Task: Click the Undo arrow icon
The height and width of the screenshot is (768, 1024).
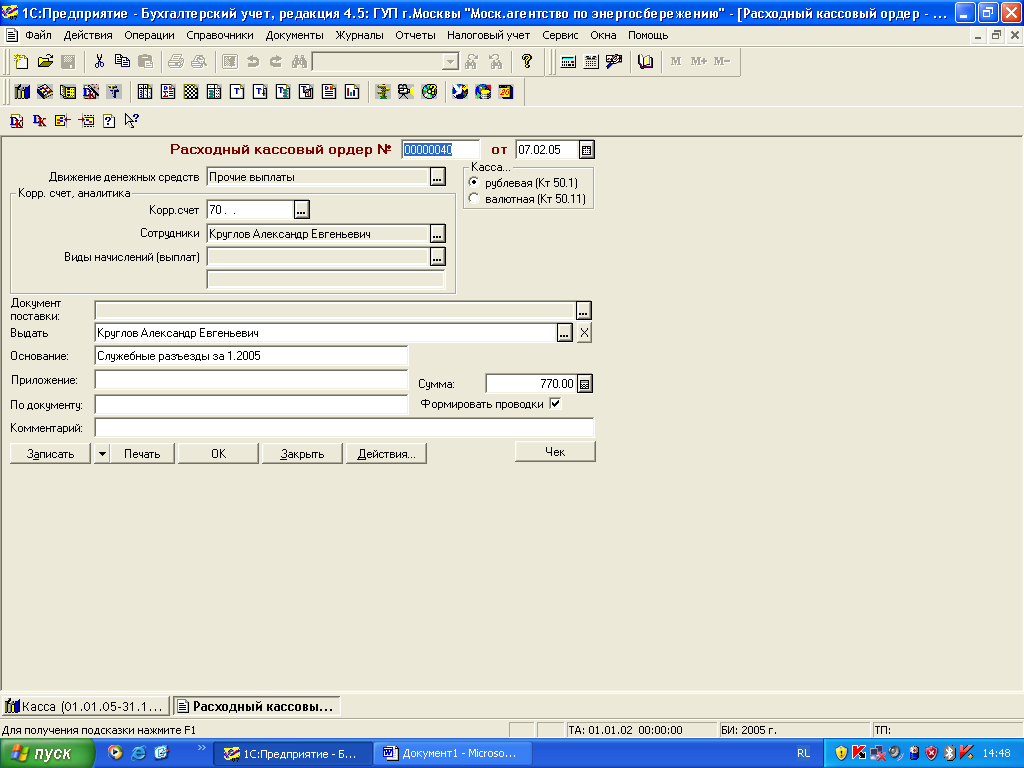Action: [x=253, y=61]
